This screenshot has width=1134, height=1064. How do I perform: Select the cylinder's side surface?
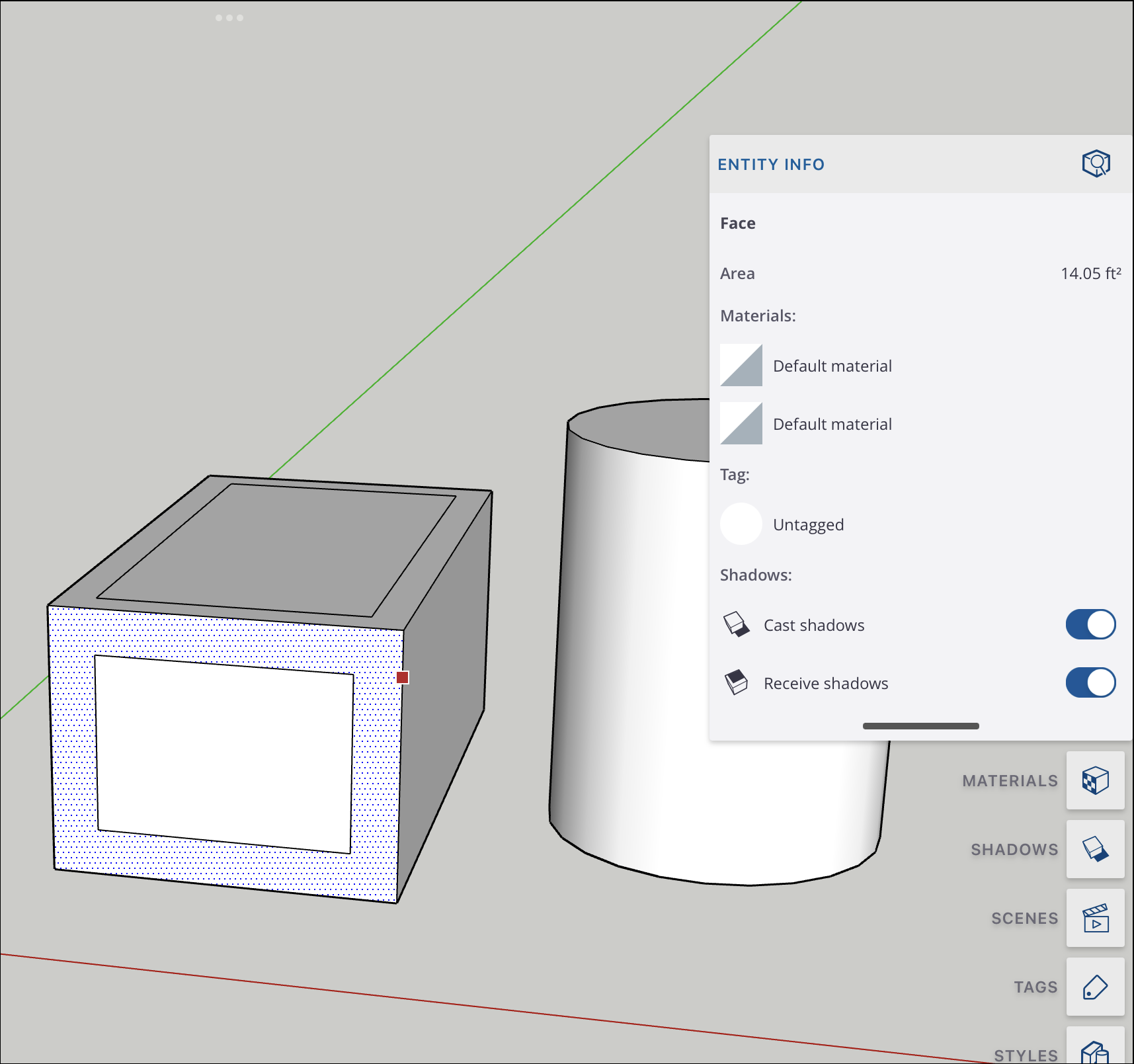pos(635,661)
